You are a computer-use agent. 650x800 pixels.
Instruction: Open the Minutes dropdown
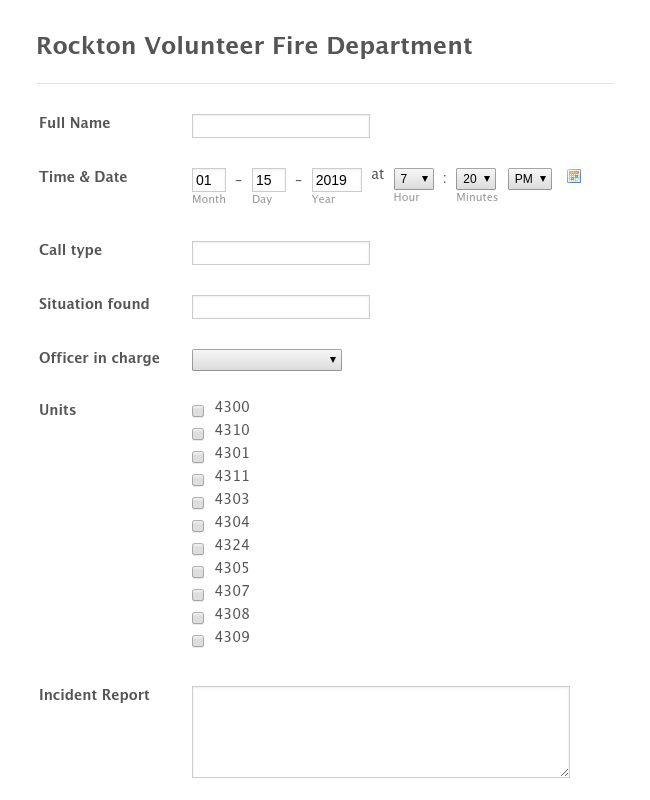tap(476, 179)
